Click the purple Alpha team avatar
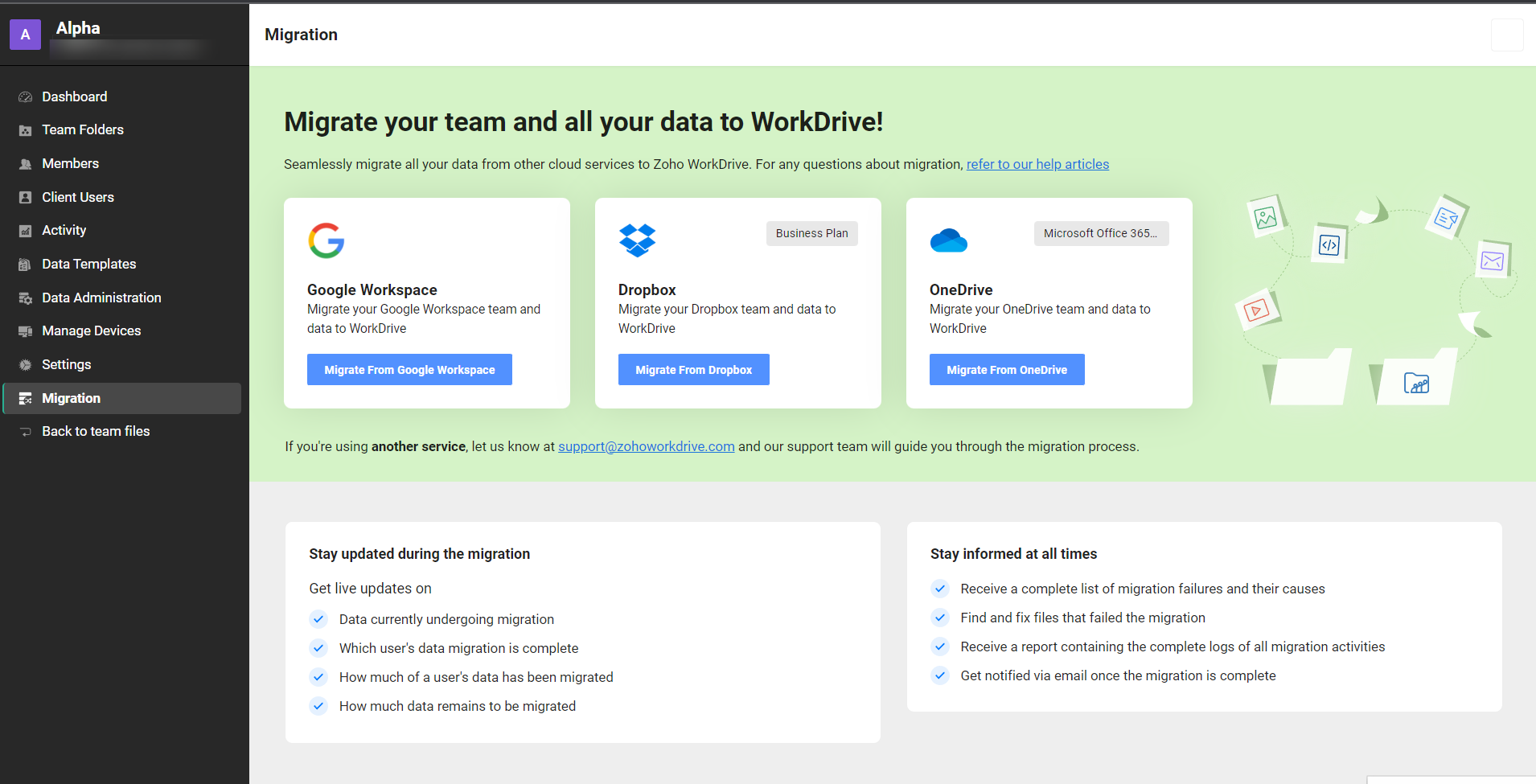 click(25, 35)
